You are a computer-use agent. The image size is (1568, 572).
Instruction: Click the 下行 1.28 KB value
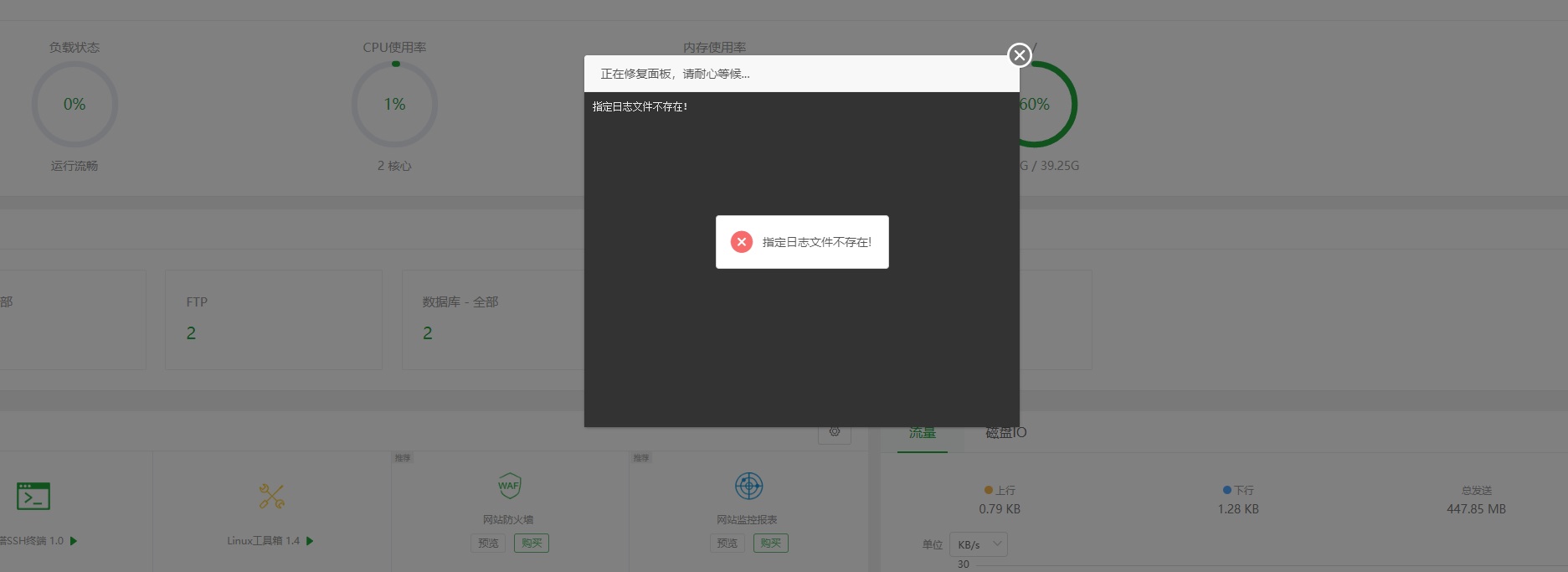[1238, 509]
